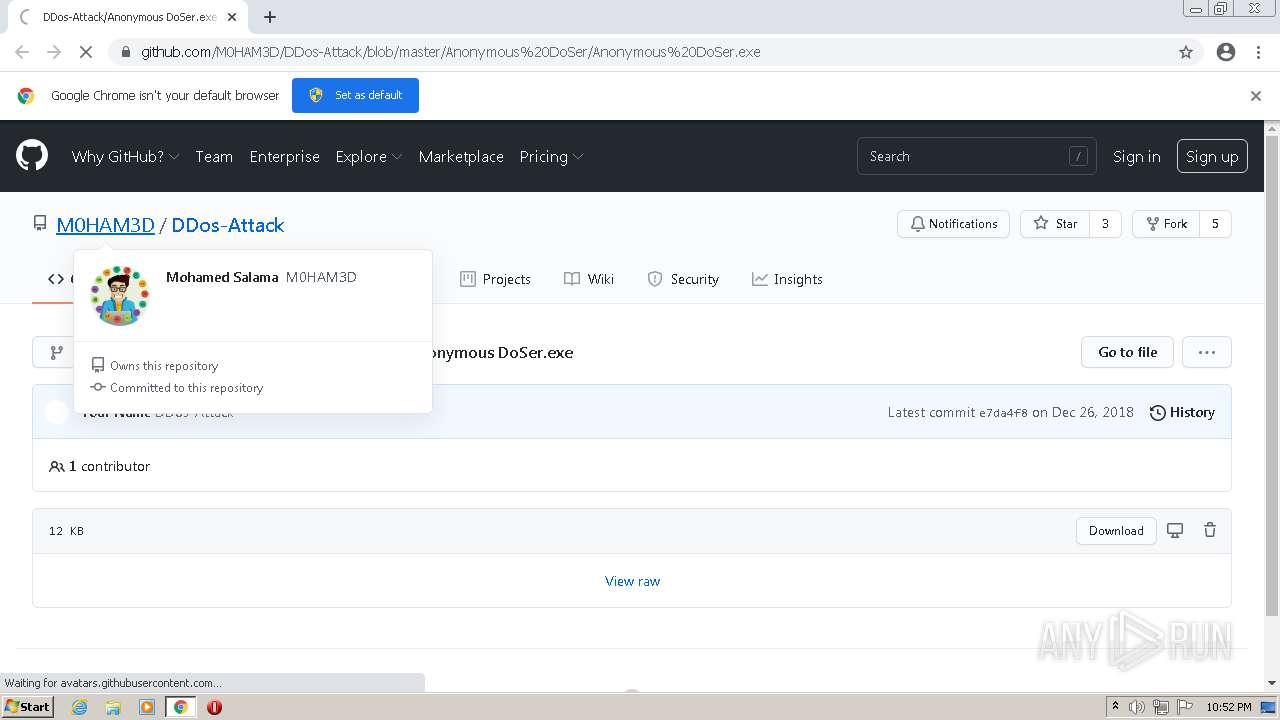Open the Enterprise nav link
This screenshot has width=1280, height=720.
click(x=284, y=157)
